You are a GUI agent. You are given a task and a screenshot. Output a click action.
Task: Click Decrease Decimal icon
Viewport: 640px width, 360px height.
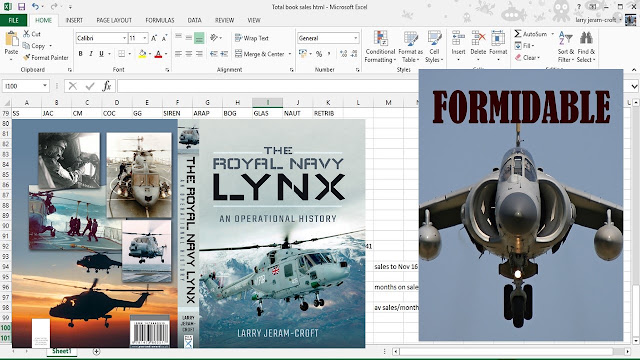tap(354, 53)
